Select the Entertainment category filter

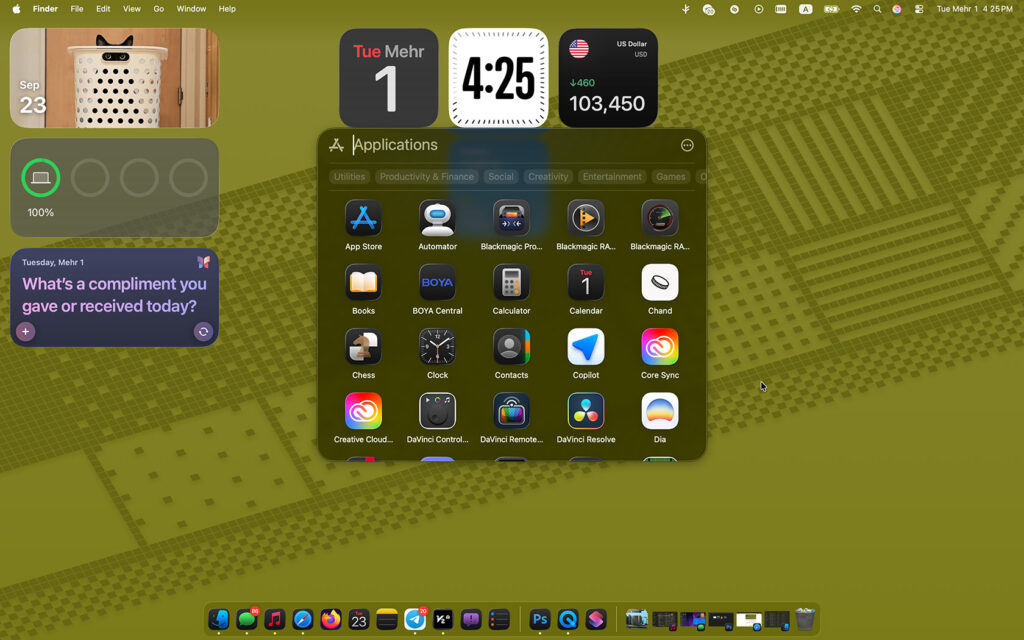612,176
